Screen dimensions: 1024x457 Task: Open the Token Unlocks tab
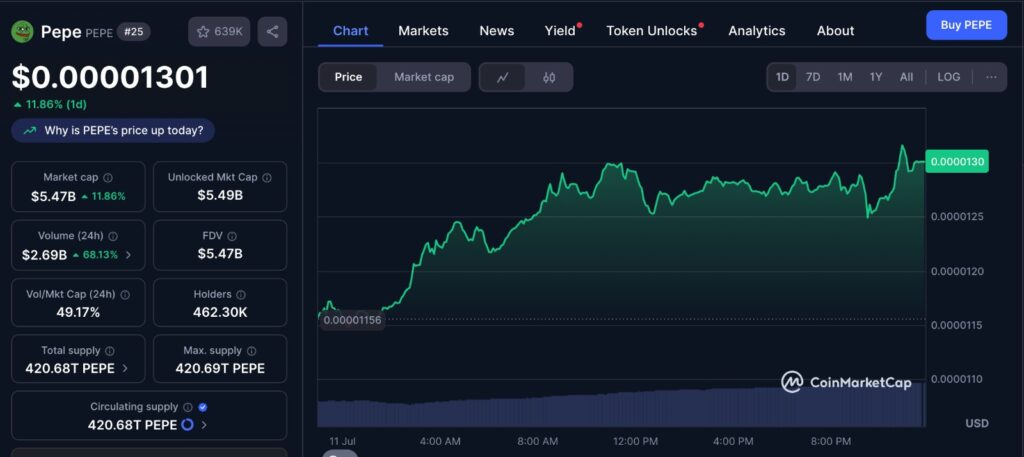pos(652,31)
